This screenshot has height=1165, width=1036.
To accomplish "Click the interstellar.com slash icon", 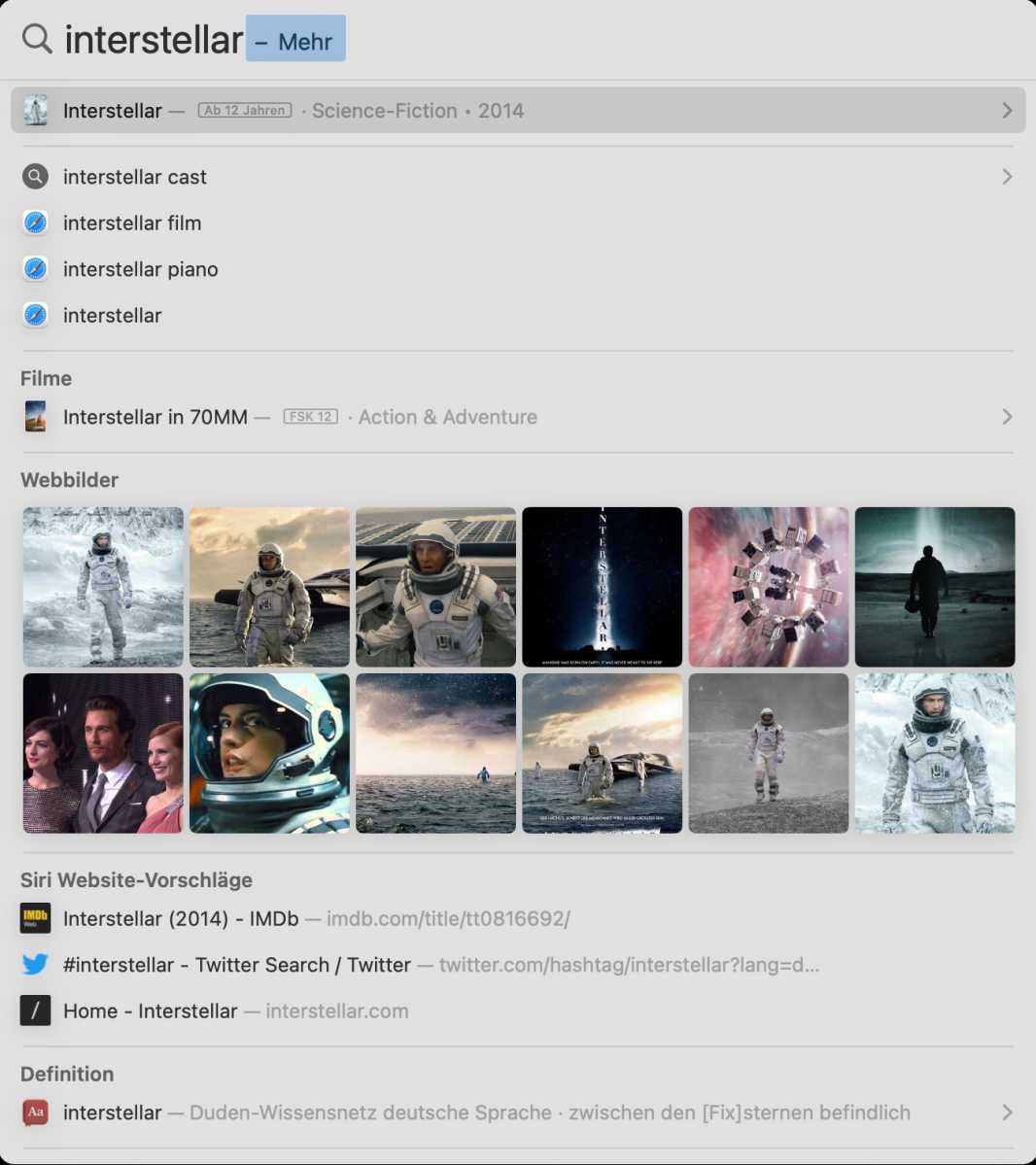I will point(35,1010).
